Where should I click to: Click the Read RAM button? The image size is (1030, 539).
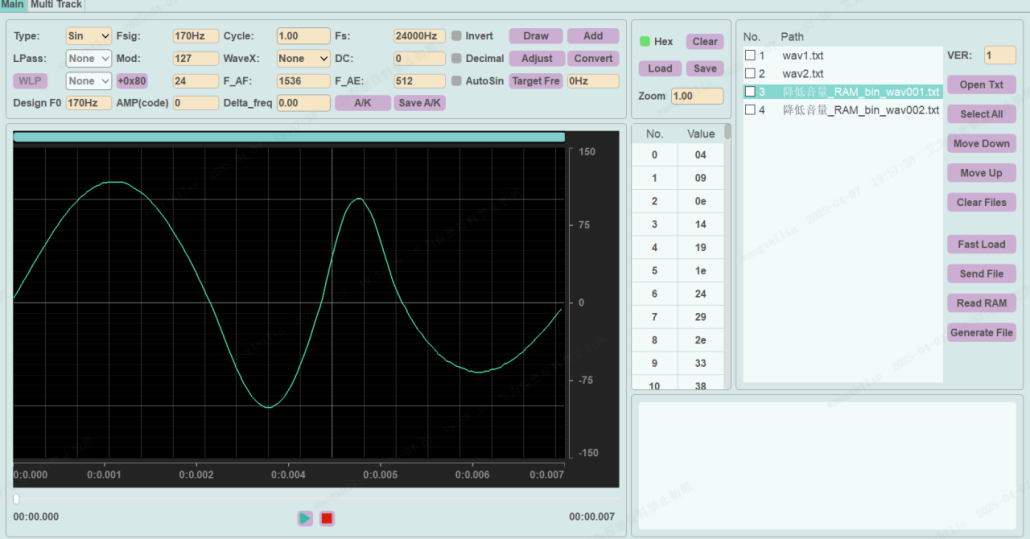(981, 303)
